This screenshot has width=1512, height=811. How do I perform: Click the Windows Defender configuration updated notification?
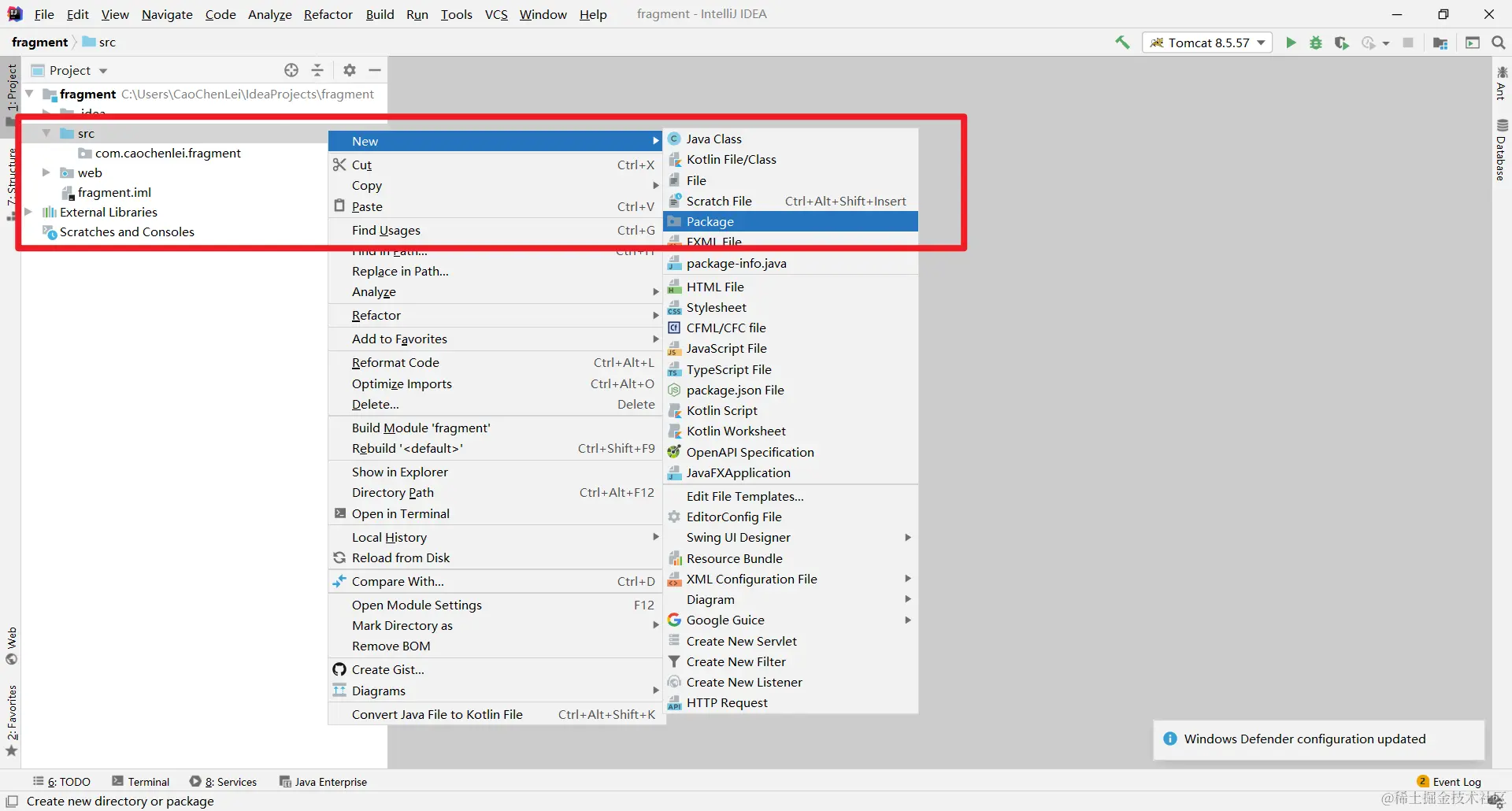[1319, 739]
